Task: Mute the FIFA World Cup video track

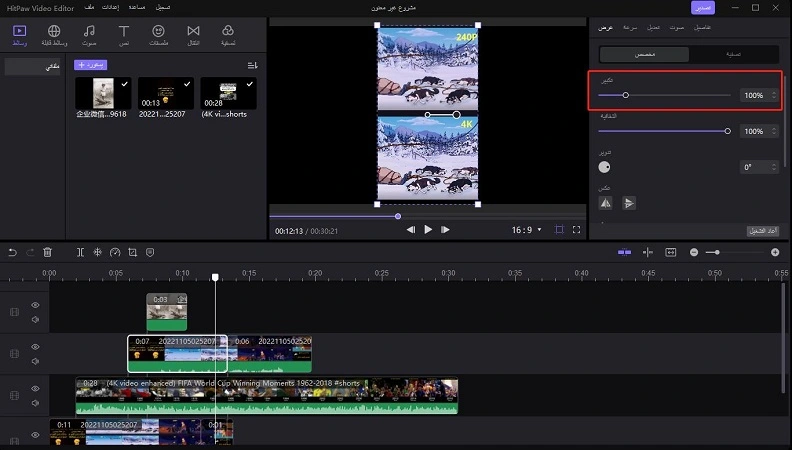Action: [x=35, y=403]
